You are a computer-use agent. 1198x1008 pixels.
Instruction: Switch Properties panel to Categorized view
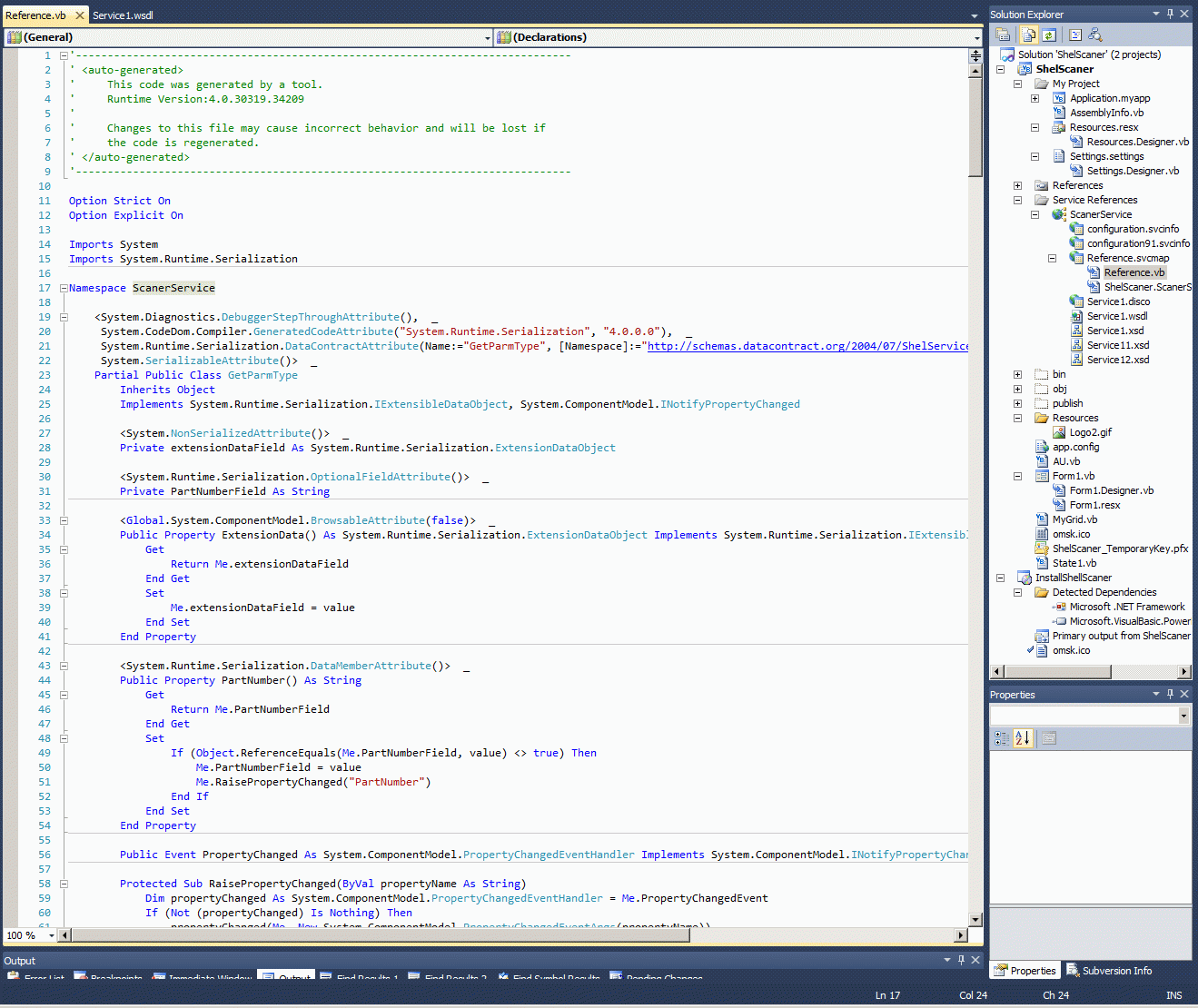1001,738
